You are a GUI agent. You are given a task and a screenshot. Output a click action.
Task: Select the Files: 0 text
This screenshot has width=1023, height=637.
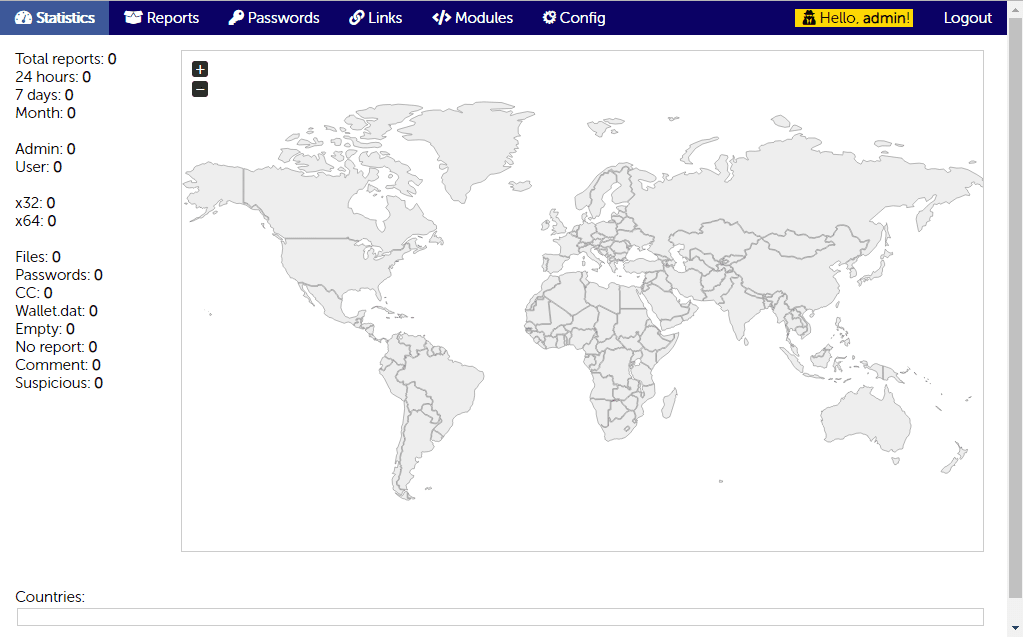point(38,257)
